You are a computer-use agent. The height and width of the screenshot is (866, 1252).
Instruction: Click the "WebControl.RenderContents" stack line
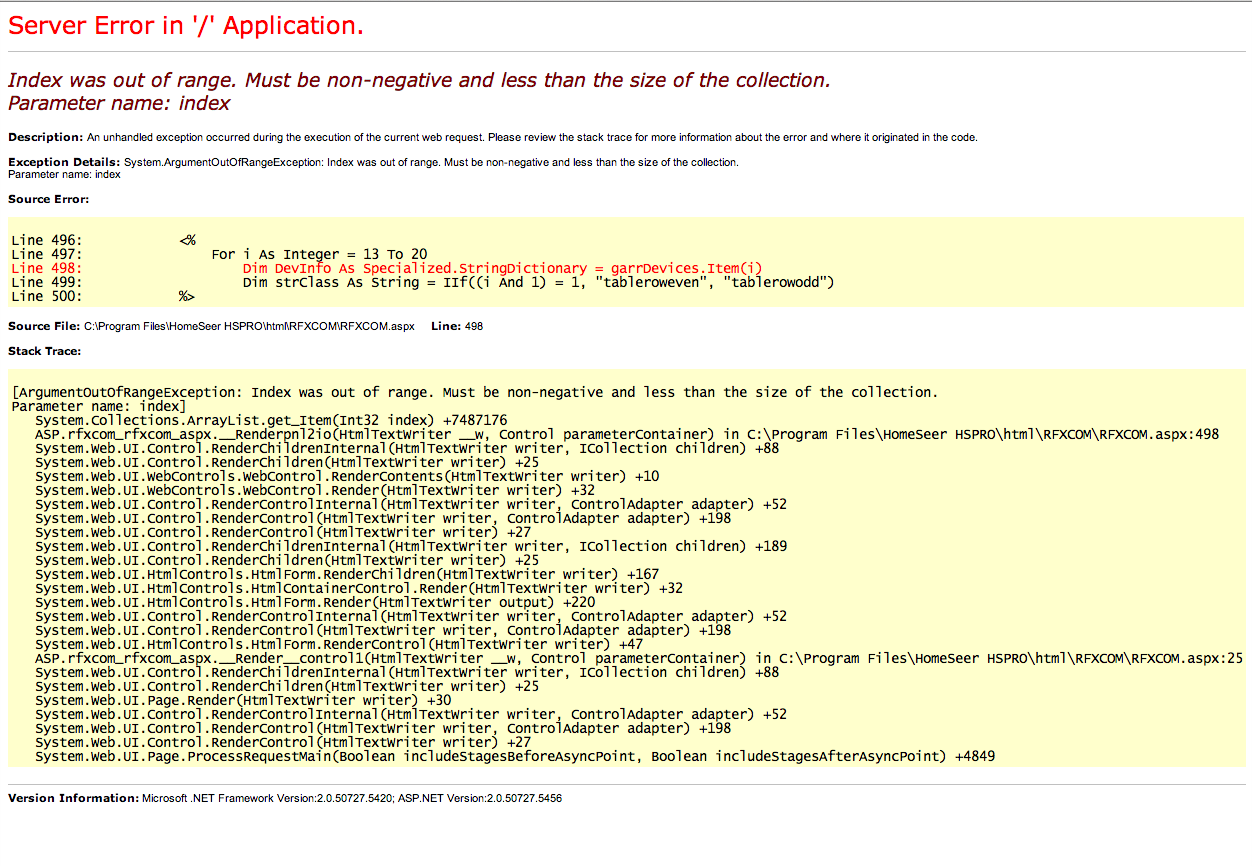tap(347, 476)
